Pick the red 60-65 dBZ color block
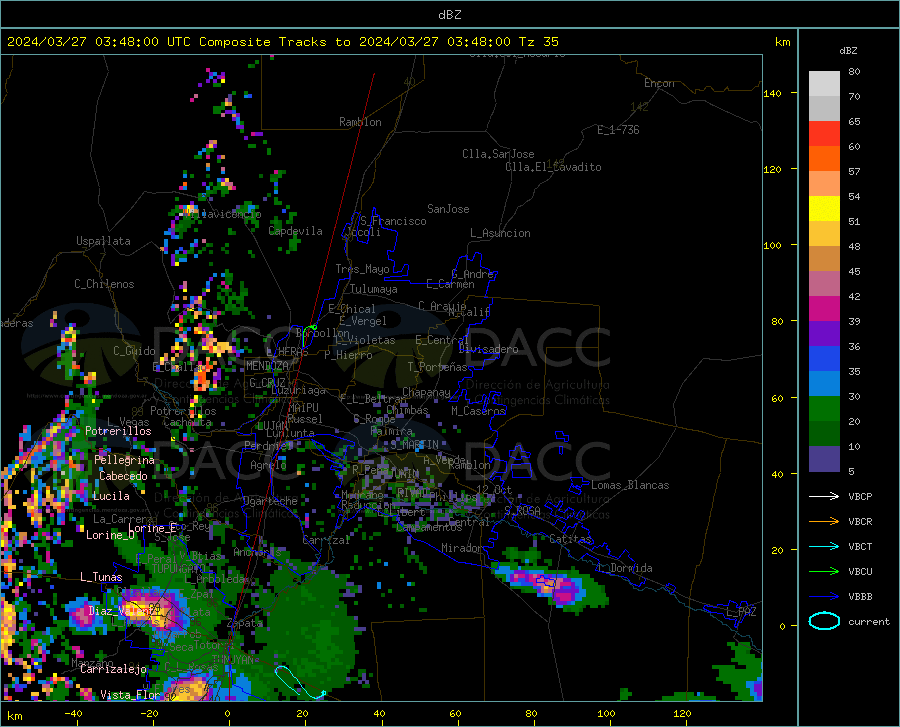 824,134
